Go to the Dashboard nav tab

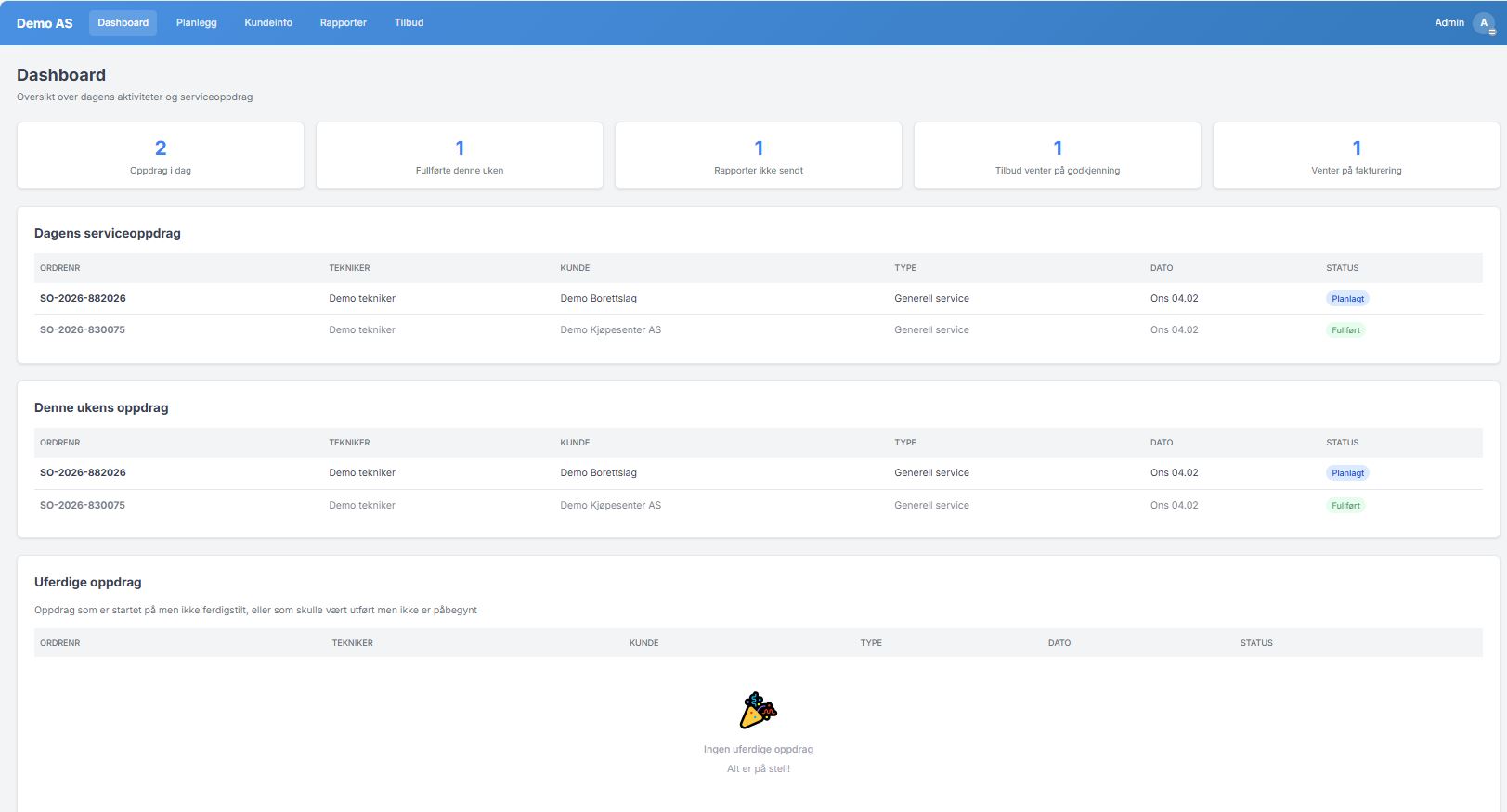pyautogui.click(x=123, y=23)
